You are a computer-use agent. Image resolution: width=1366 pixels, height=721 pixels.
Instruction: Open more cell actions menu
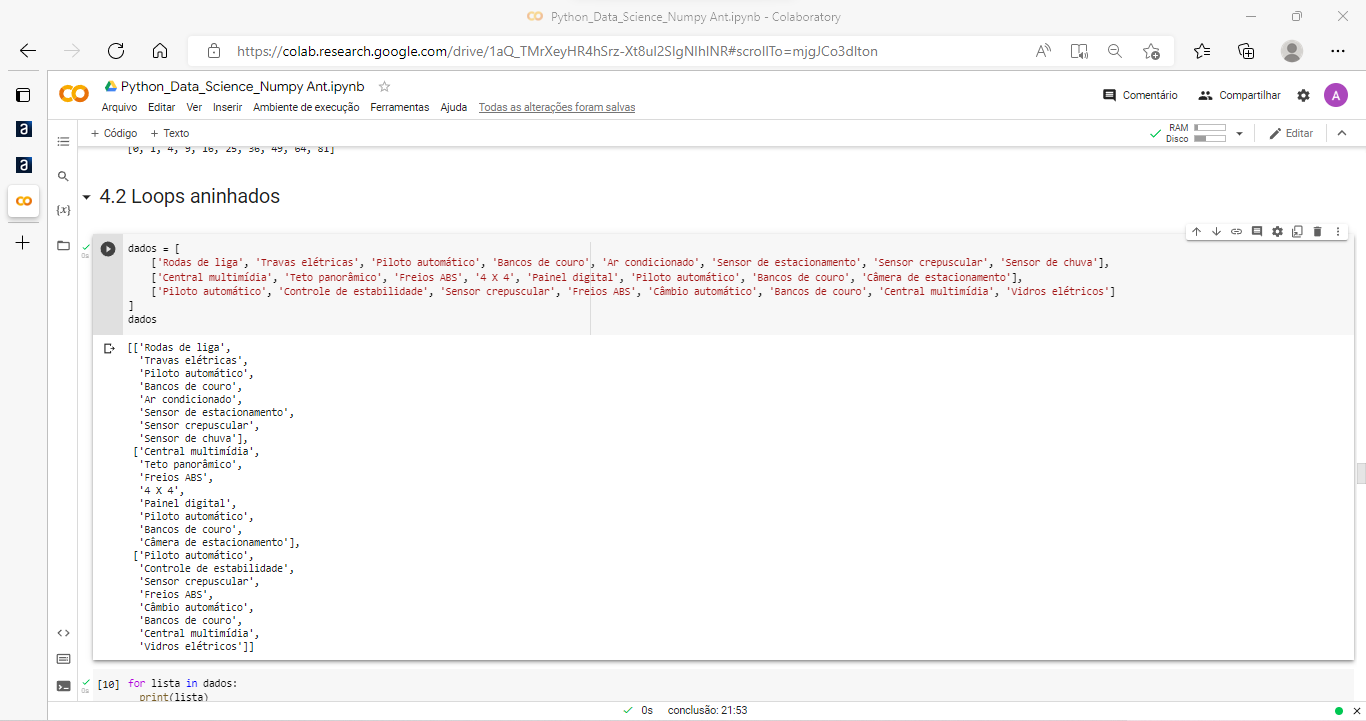pos(1338,232)
